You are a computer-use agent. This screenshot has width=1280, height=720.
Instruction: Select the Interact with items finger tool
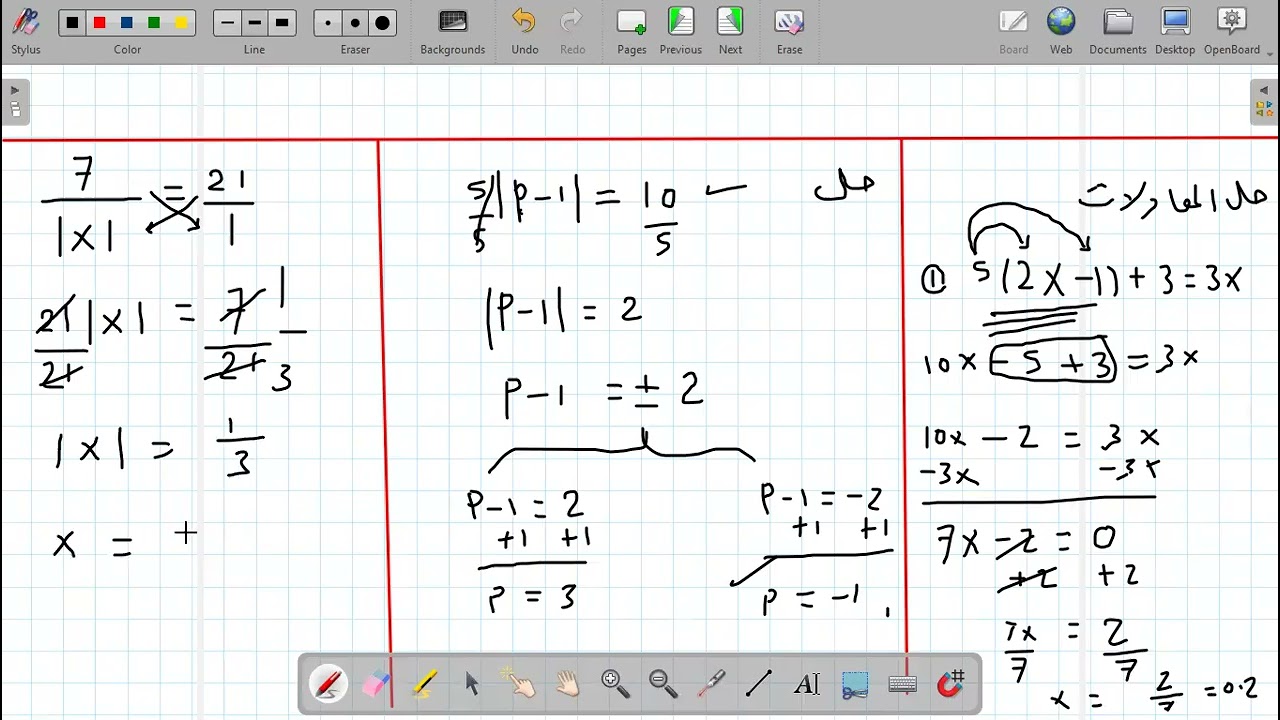click(x=519, y=684)
